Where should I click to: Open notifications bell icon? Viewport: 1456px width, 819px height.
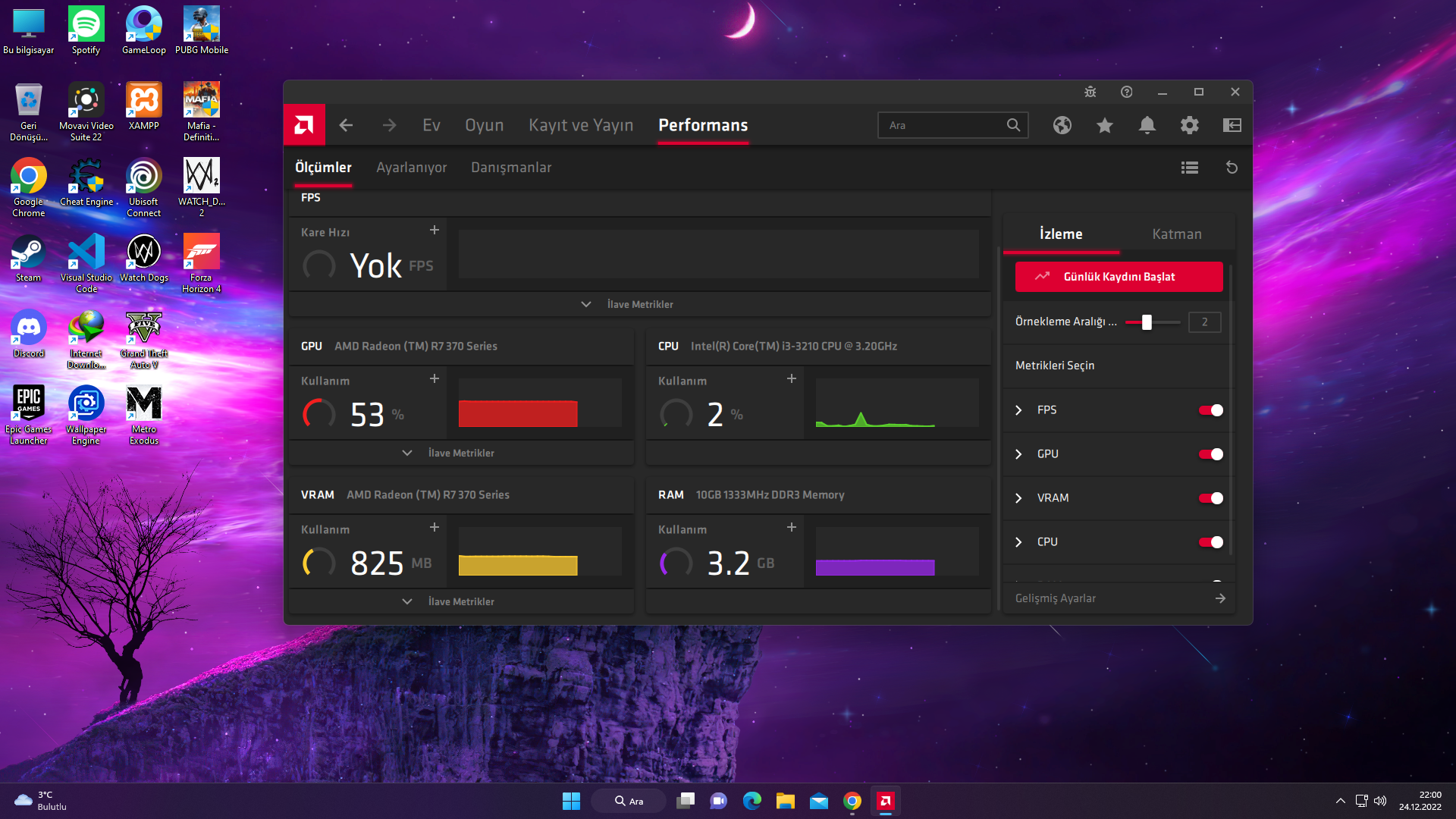pos(1147,125)
